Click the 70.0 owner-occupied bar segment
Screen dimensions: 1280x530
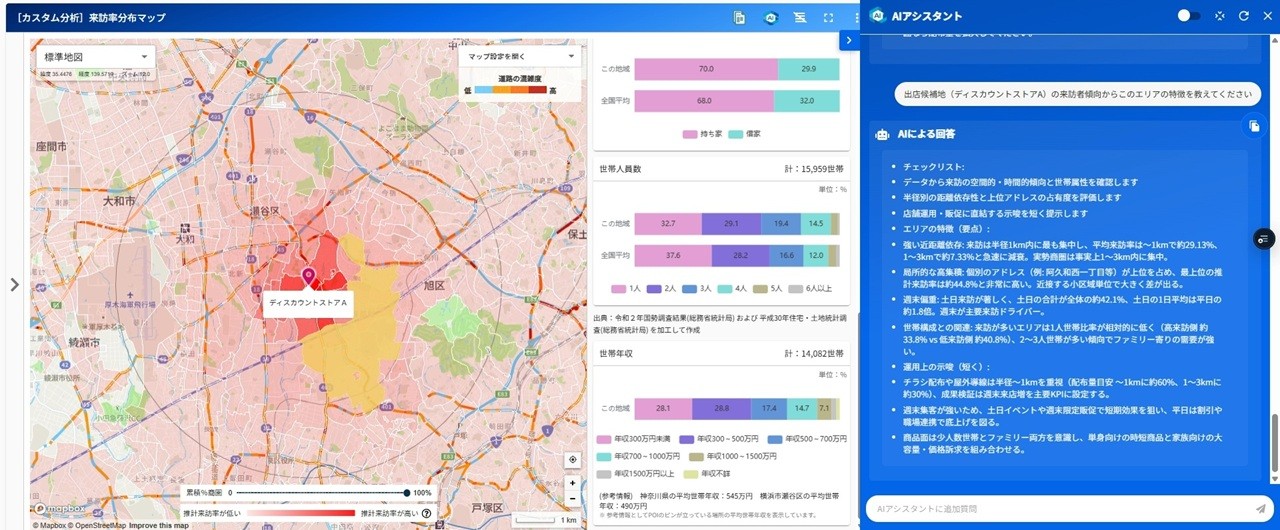tap(706, 69)
